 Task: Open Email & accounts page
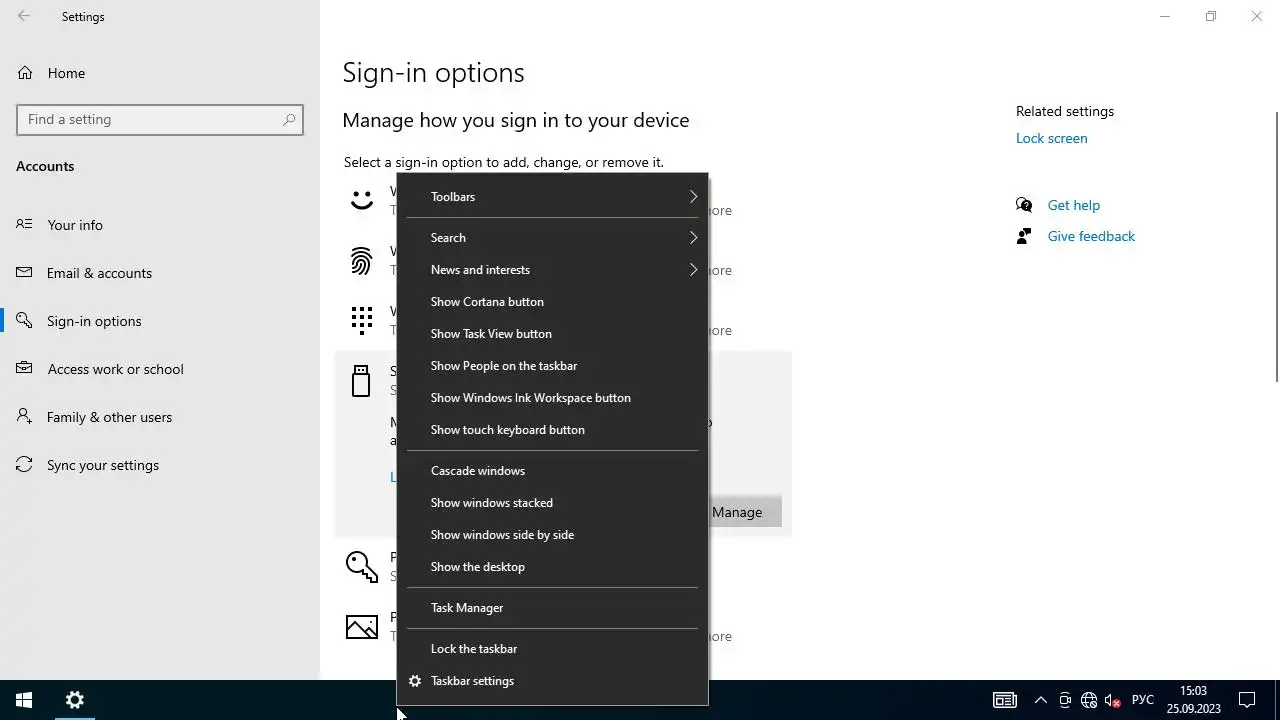click(x=160, y=273)
